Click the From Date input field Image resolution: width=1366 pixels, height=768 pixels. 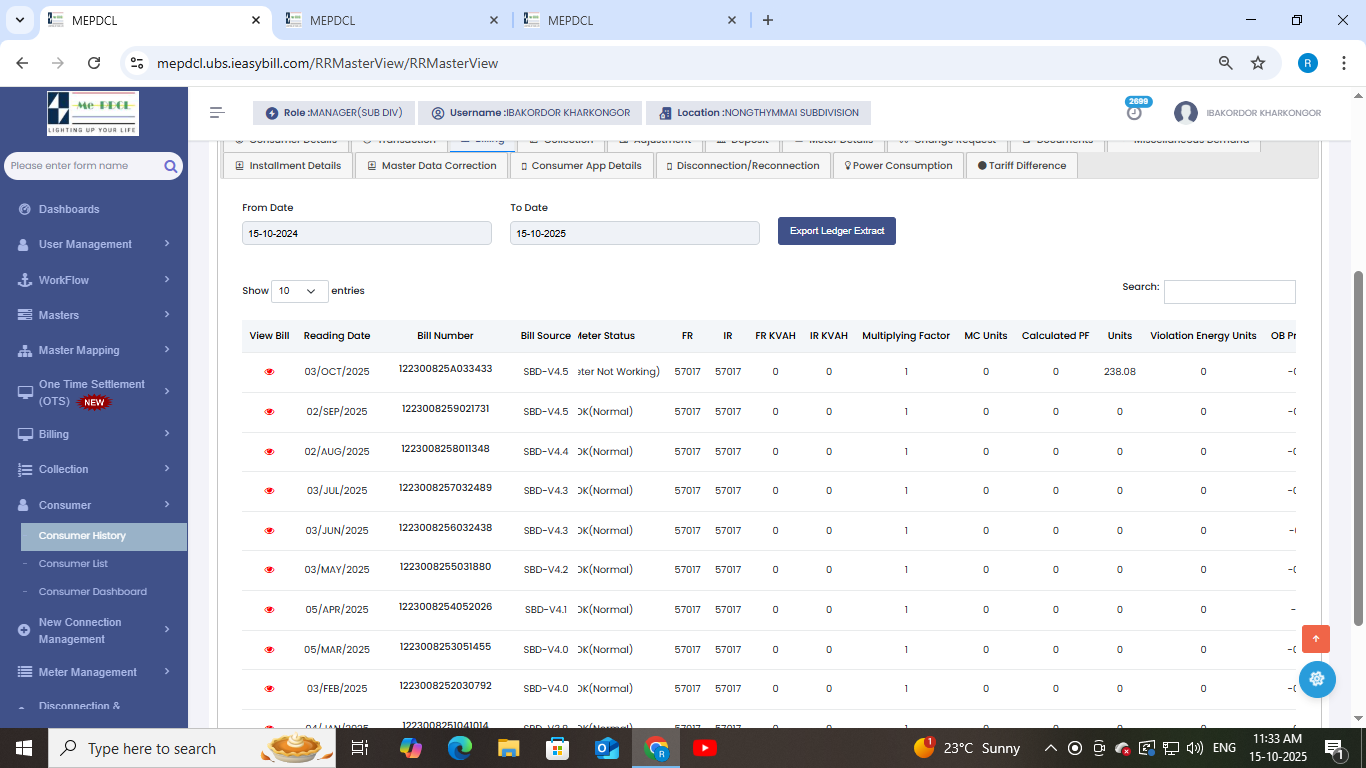coord(366,233)
